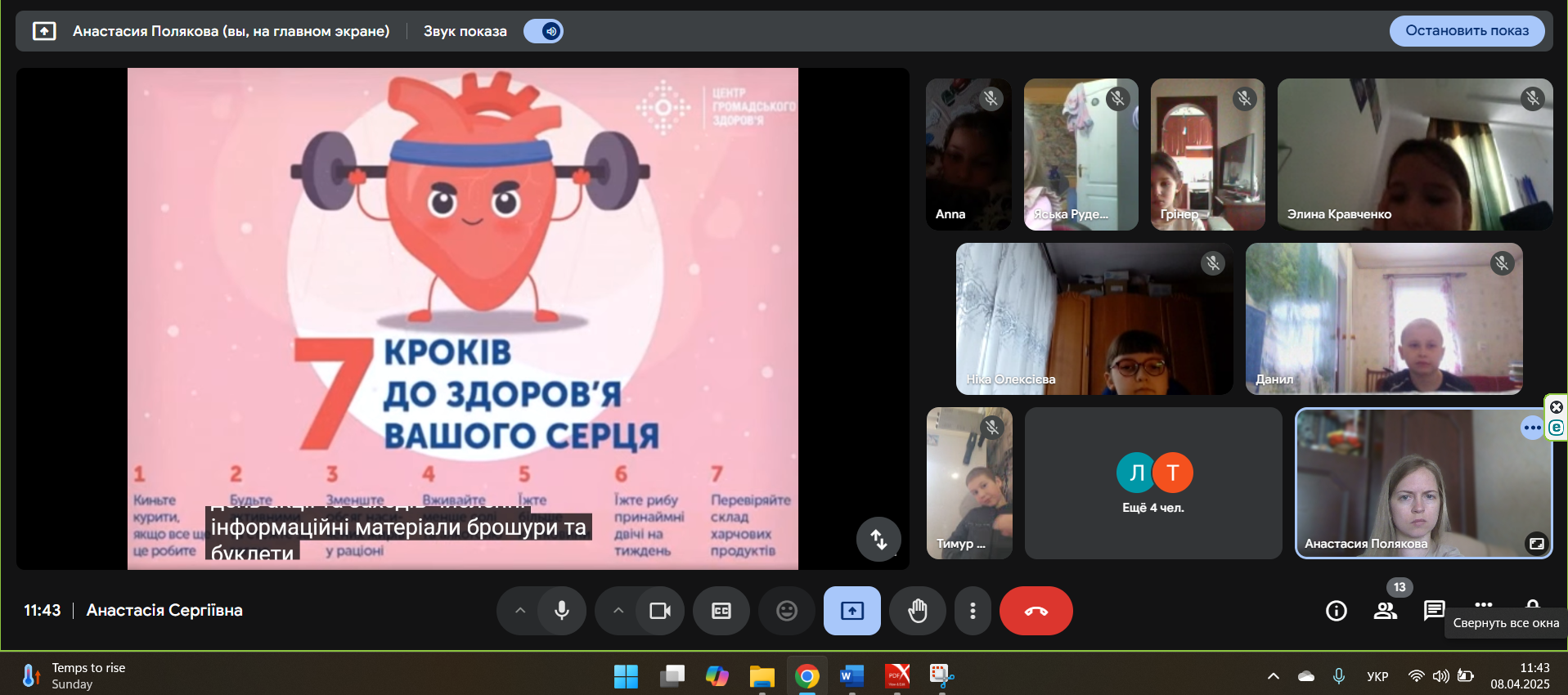Click muted mic icon on Anna tile

(991, 99)
